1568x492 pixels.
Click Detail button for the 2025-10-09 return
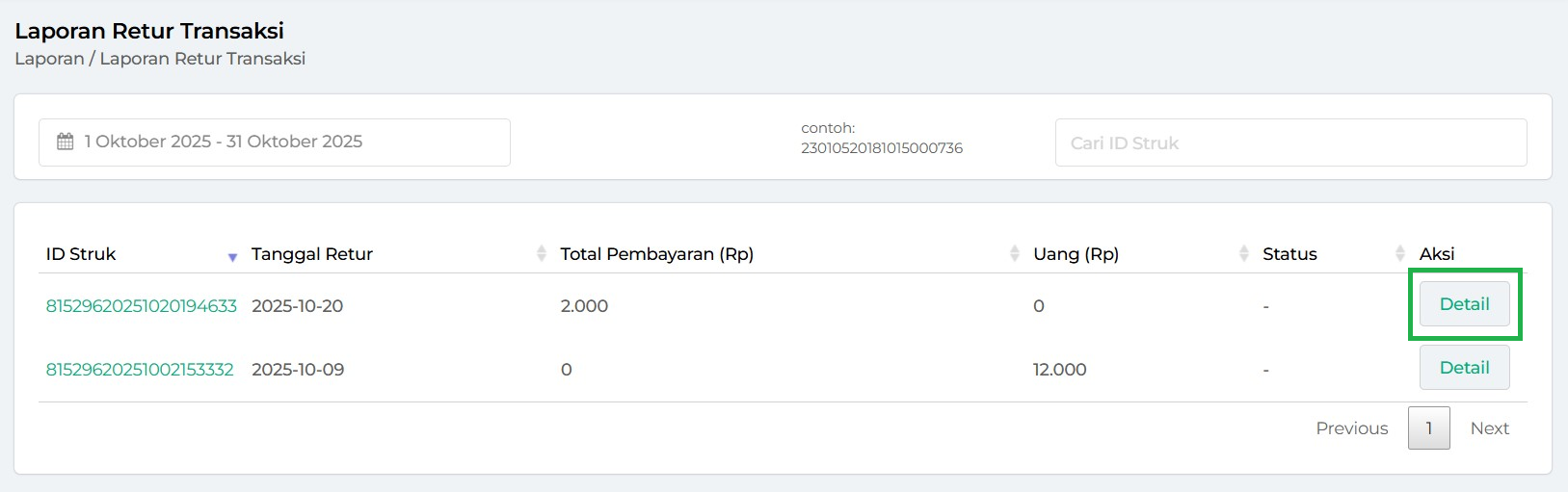[1464, 368]
